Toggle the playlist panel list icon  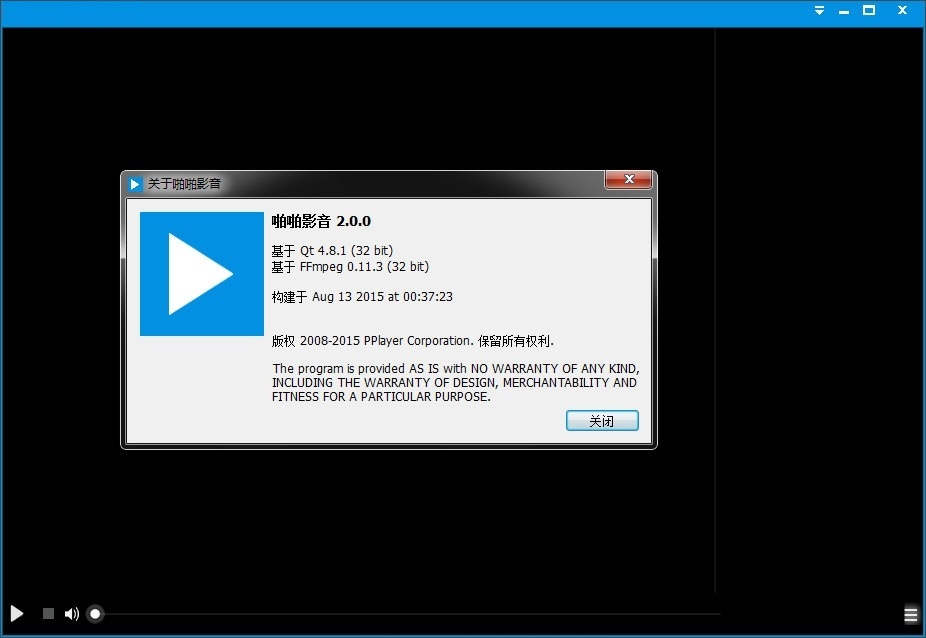click(910, 614)
